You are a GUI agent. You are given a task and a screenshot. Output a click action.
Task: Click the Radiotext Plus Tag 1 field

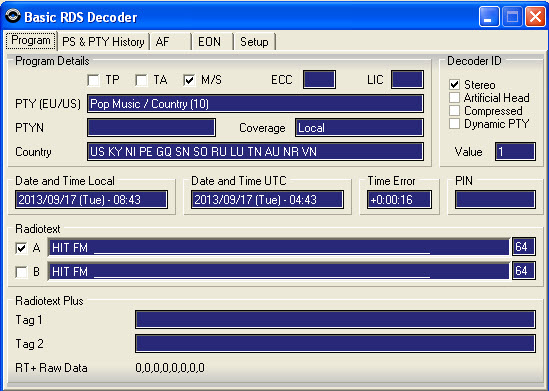pos(335,320)
